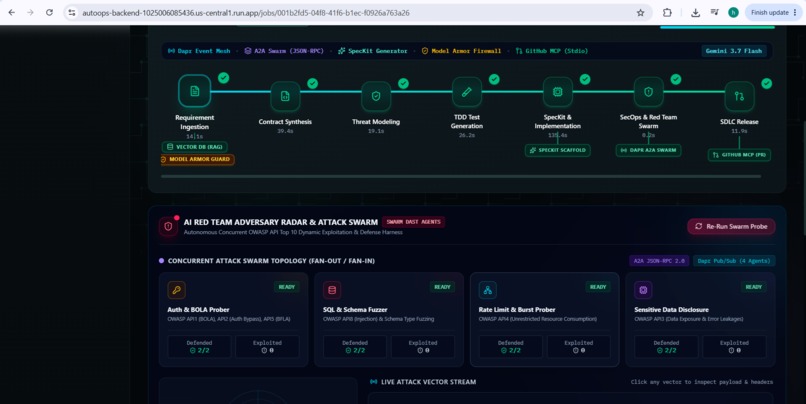The width and height of the screenshot is (806, 404).
Task: Select the SecOps & Red Team Swarm icon
Action: coord(648,92)
